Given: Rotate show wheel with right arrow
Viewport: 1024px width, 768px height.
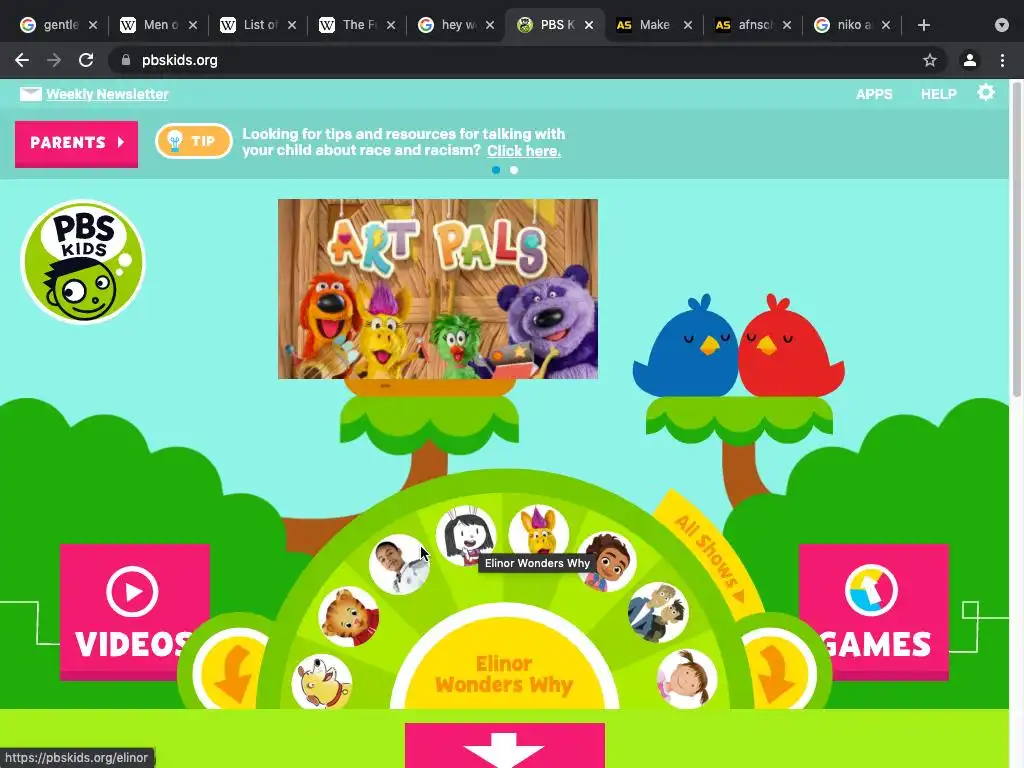Looking at the screenshot, I should [778, 673].
